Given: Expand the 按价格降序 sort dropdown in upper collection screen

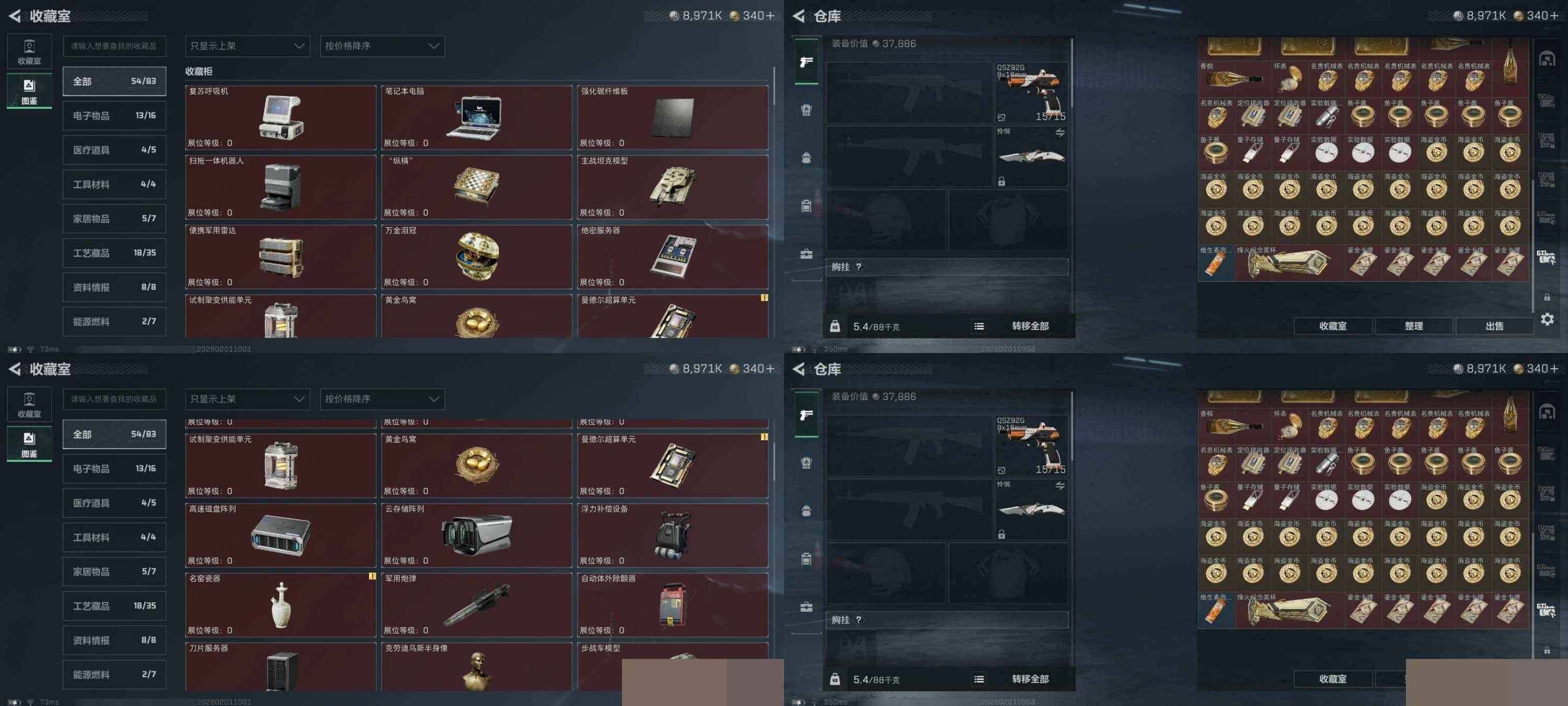Looking at the screenshot, I should (x=382, y=45).
